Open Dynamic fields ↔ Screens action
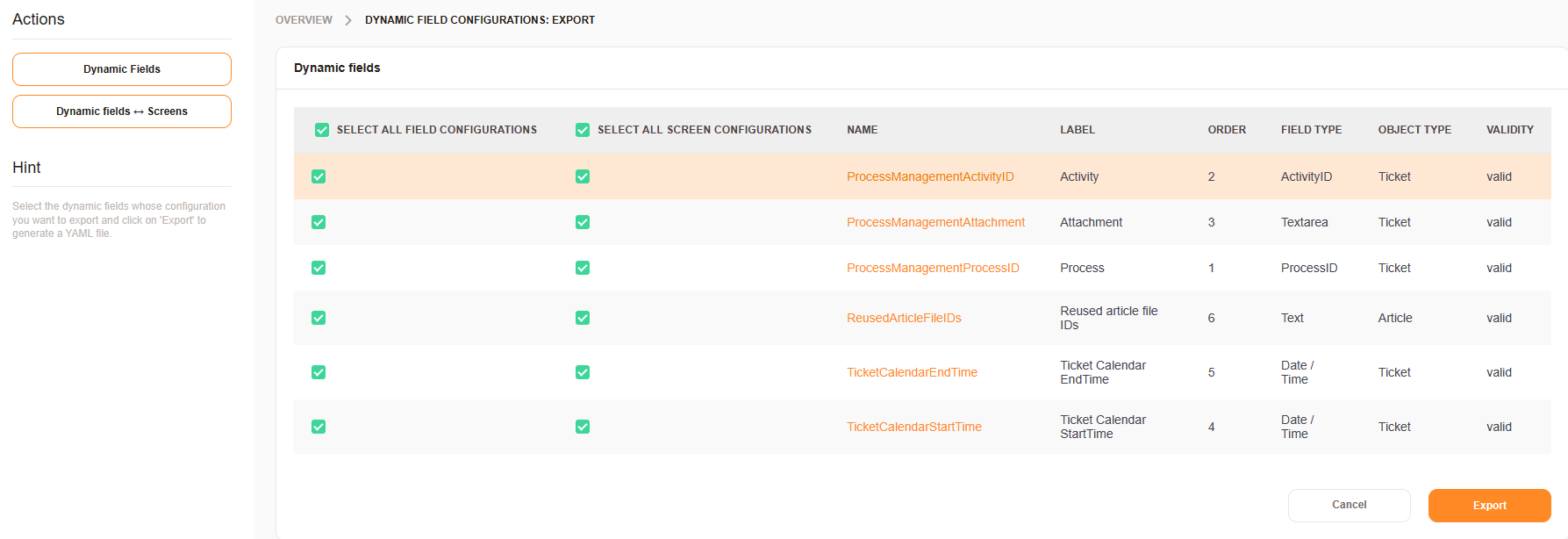Viewport: 1568px width, 539px height. 122,111
